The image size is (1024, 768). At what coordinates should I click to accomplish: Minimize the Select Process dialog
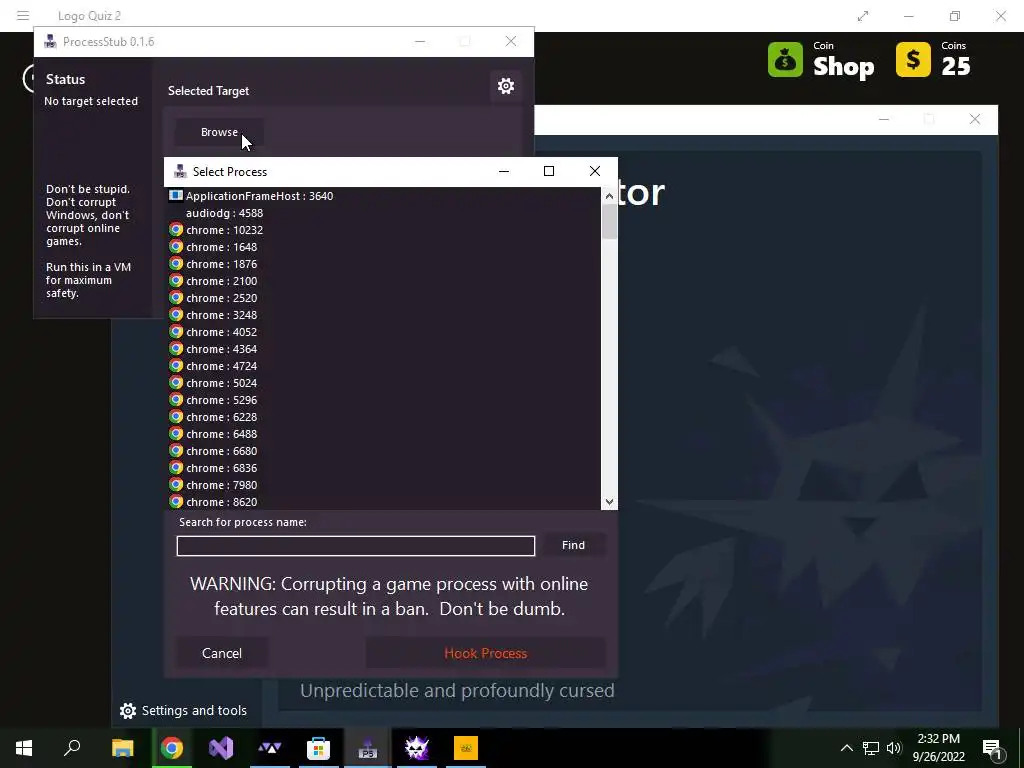point(504,171)
